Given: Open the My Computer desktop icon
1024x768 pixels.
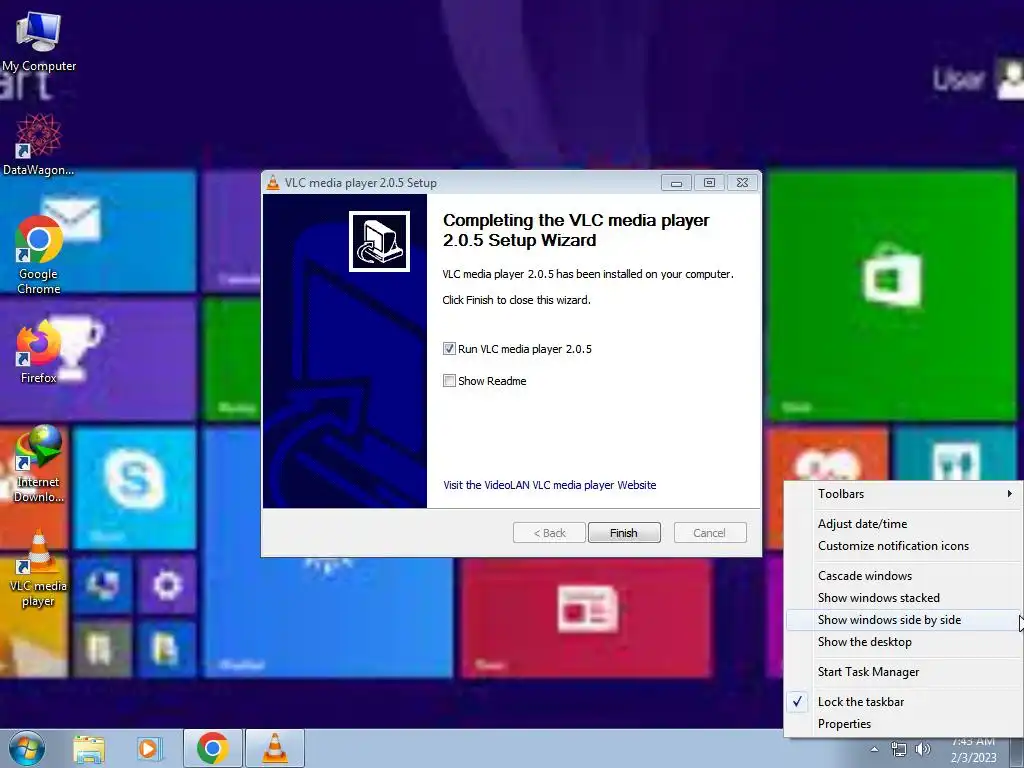Looking at the screenshot, I should click(x=39, y=40).
